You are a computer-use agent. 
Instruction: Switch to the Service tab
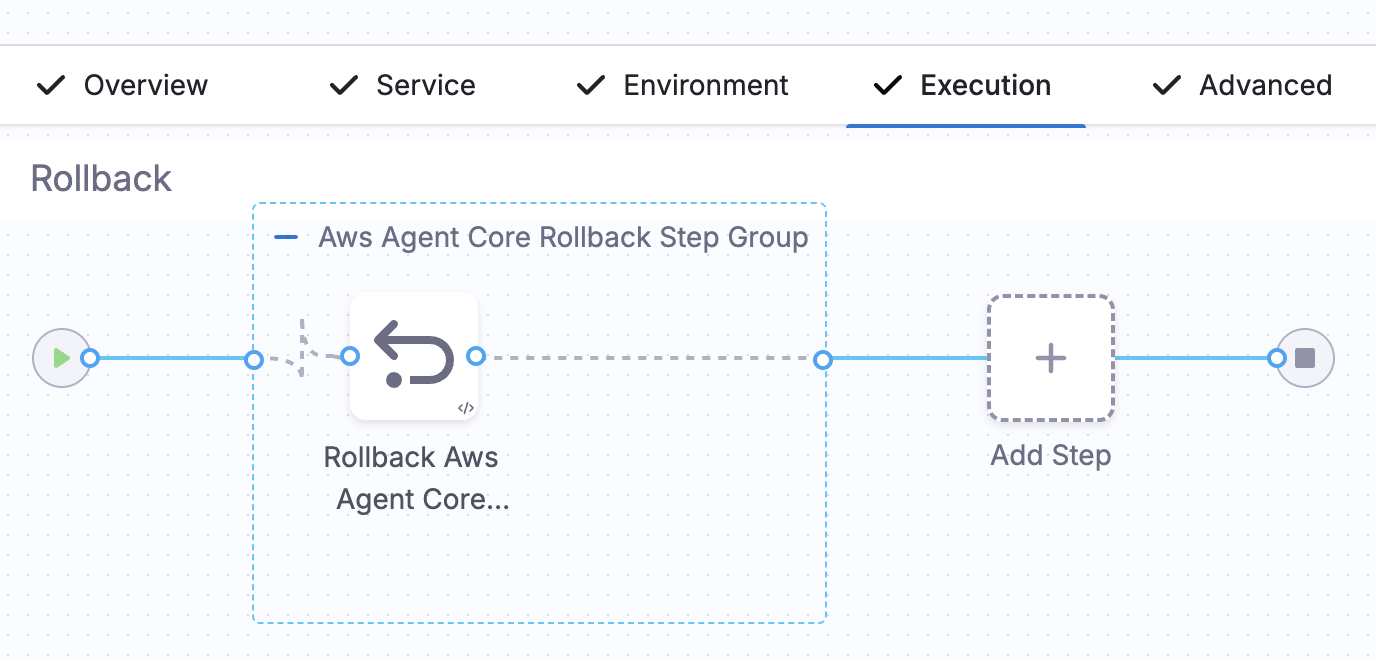[x=402, y=86]
